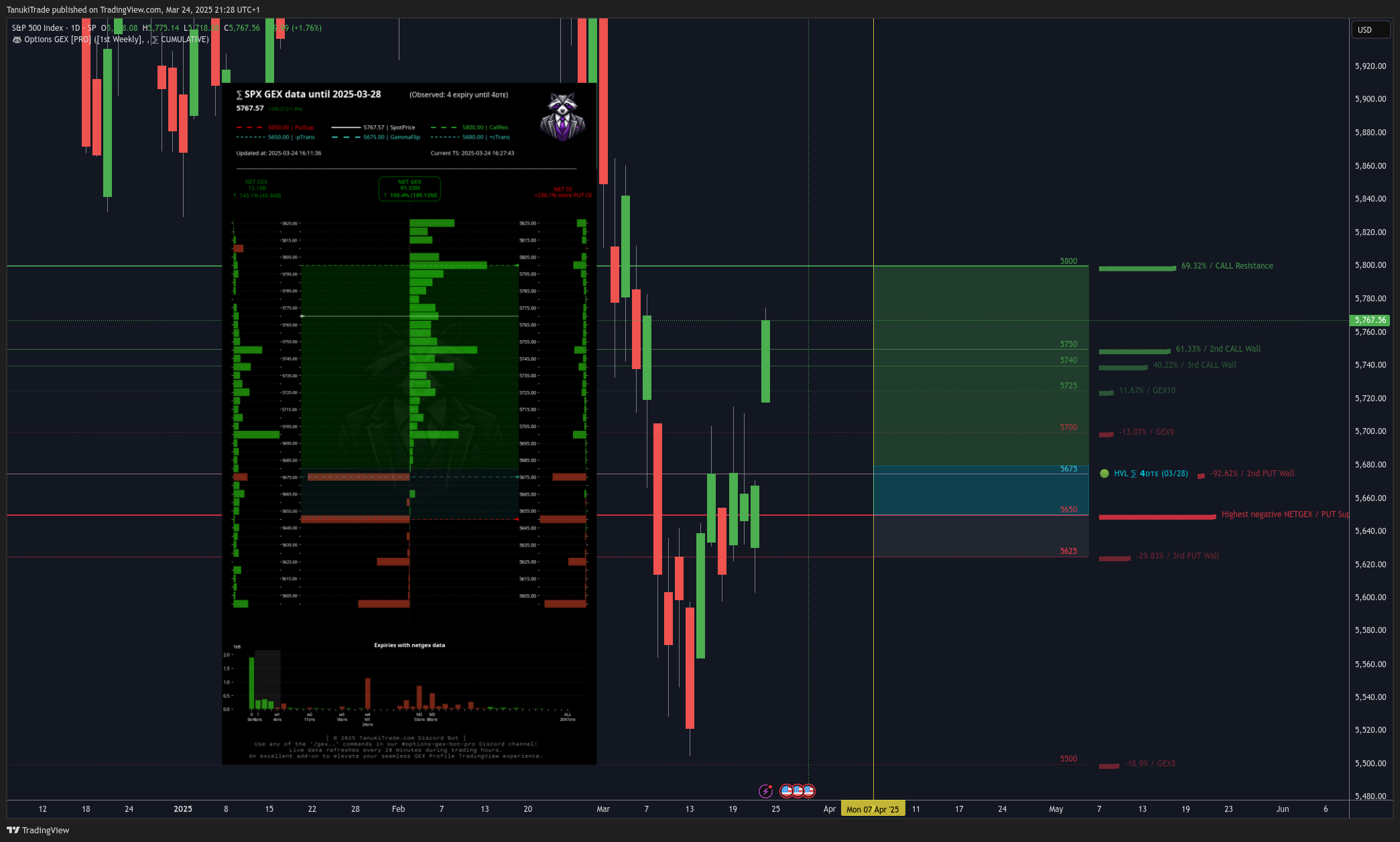This screenshot has height=842, width=1400.
Task: Click the red PUT Support bar swatch
Action: pos(1157,517)
